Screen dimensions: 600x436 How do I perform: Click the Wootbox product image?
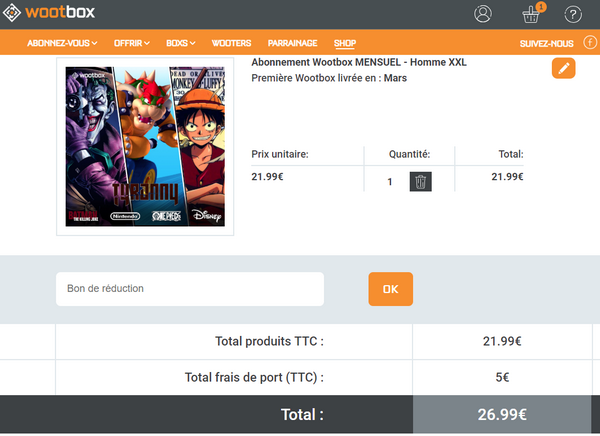pyautogui.click(x=145, y=146)
